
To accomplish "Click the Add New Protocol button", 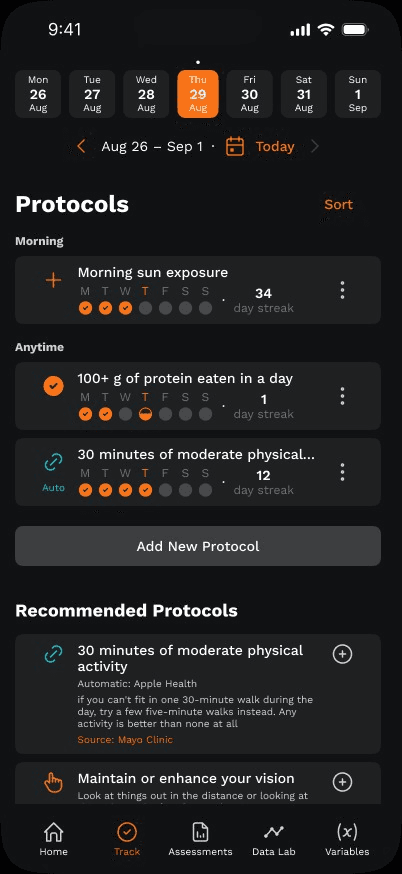I will pos(198,546).
